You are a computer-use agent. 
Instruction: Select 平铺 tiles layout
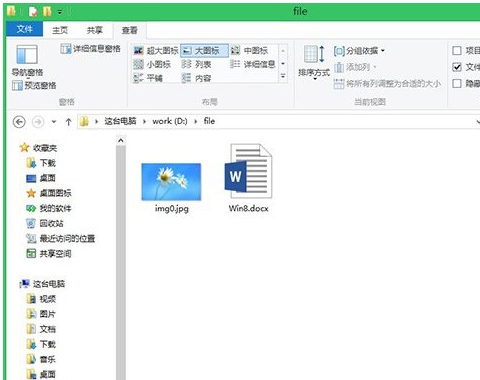[148, 78]
